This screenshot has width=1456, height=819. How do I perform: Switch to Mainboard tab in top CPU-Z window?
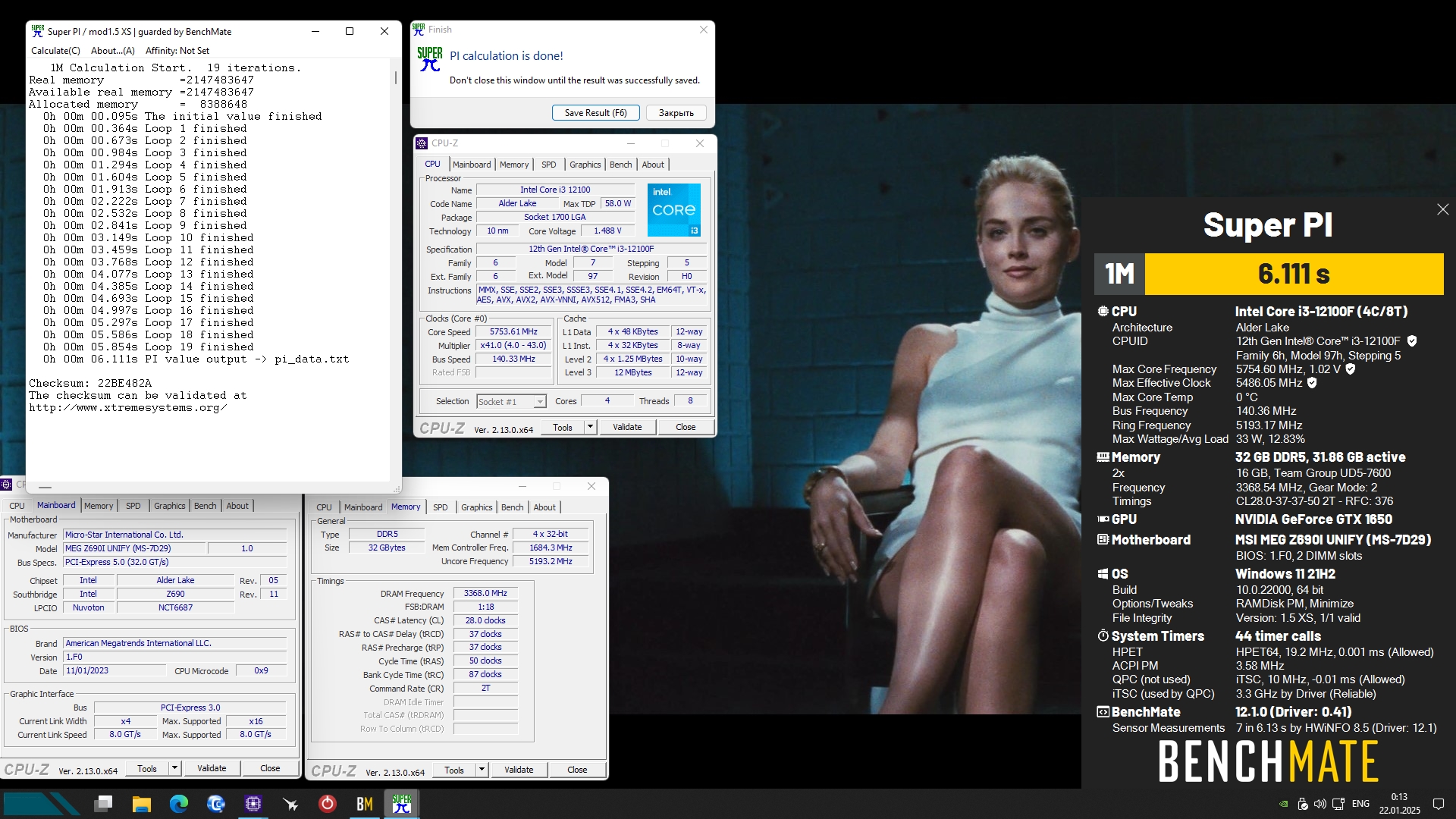tap(472, 165)
